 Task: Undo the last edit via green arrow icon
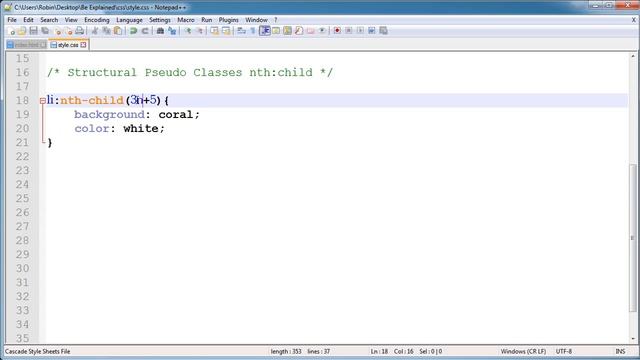133,31
